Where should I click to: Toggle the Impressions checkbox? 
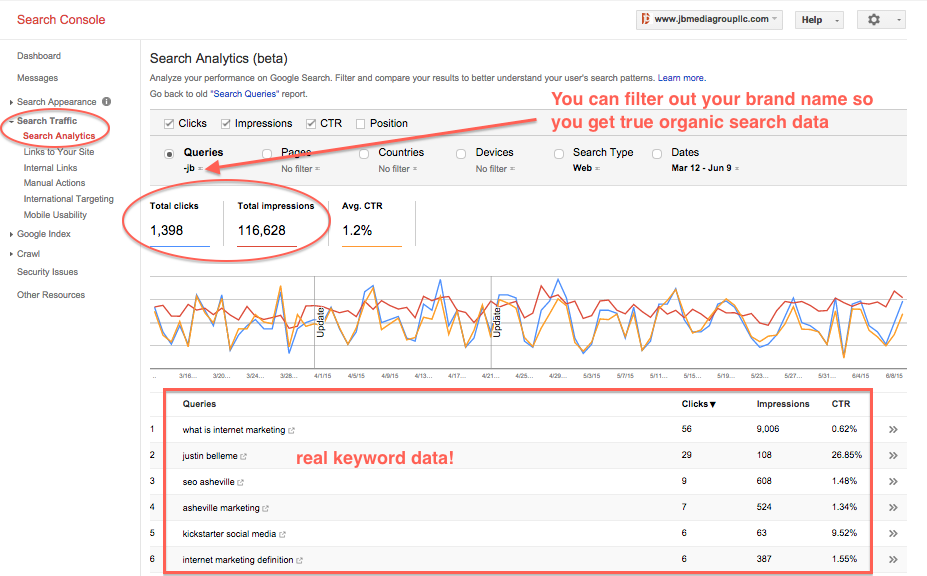tap(225, 124)
